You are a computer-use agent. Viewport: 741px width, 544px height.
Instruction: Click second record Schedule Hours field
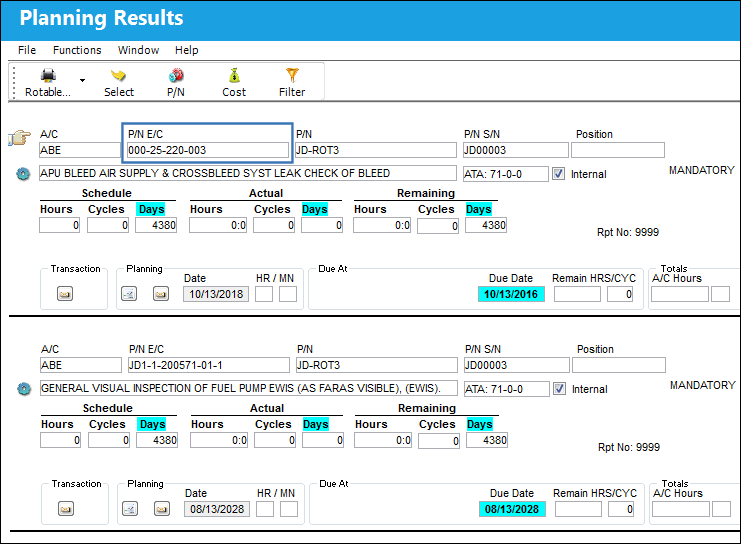tap(60, 440)
